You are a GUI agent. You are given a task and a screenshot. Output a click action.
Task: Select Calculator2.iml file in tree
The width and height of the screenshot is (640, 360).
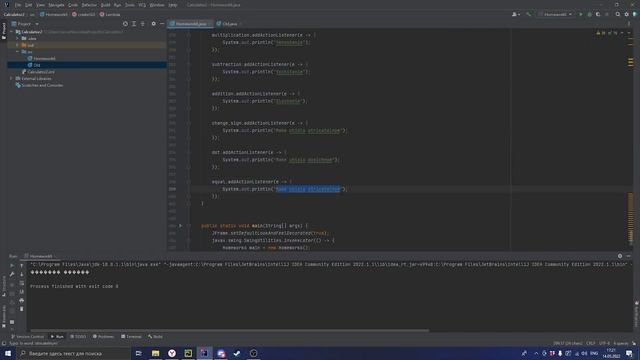pos(38,72)
